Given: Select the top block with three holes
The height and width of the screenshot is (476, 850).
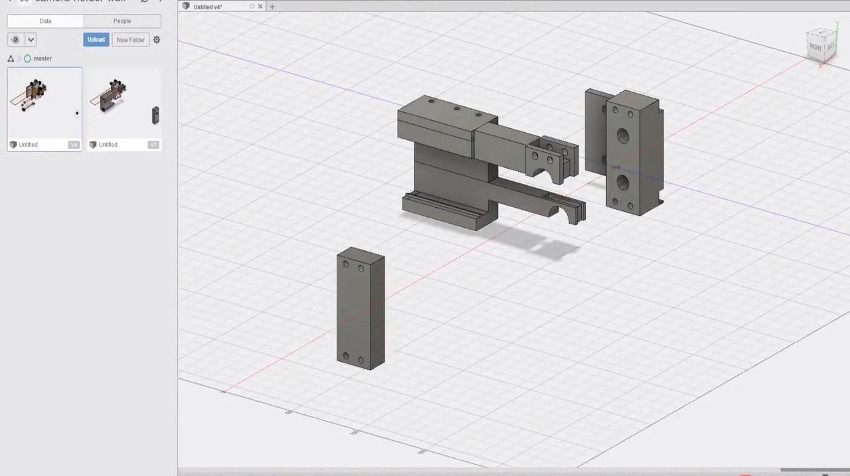Looking at the screenshot, I should (447, 126).
